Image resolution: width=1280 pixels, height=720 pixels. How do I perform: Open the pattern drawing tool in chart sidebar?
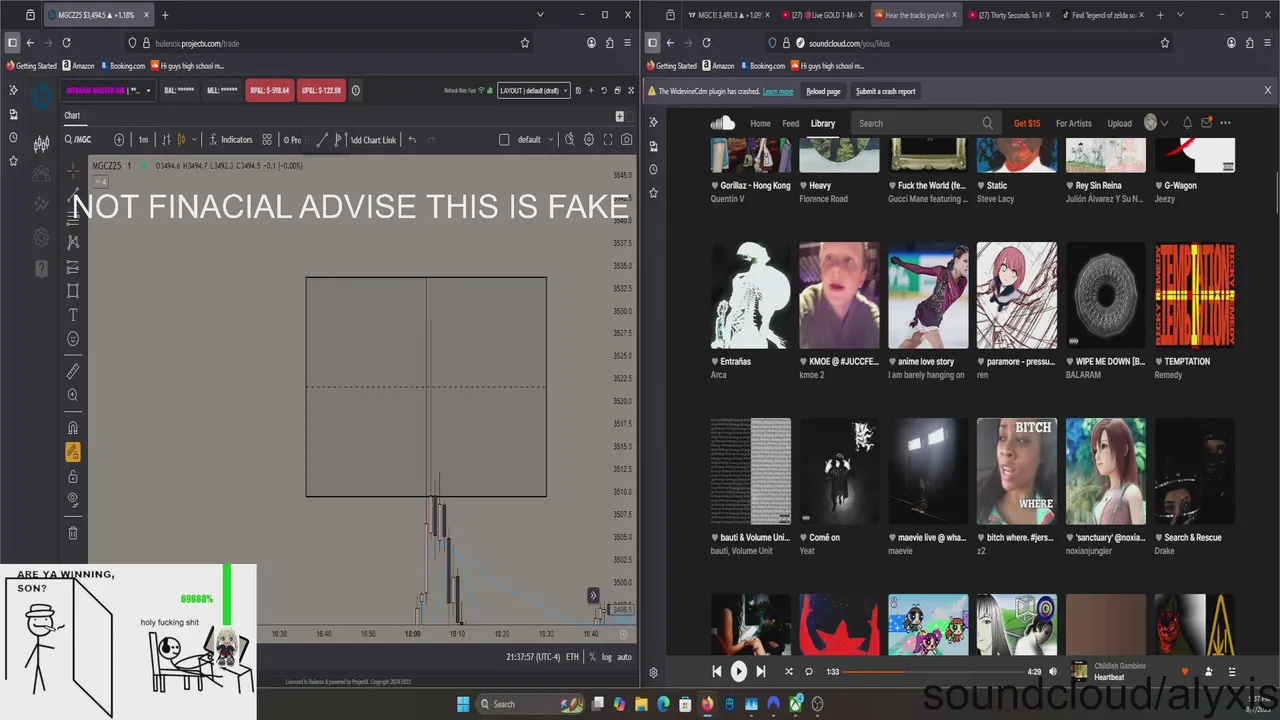73,242
